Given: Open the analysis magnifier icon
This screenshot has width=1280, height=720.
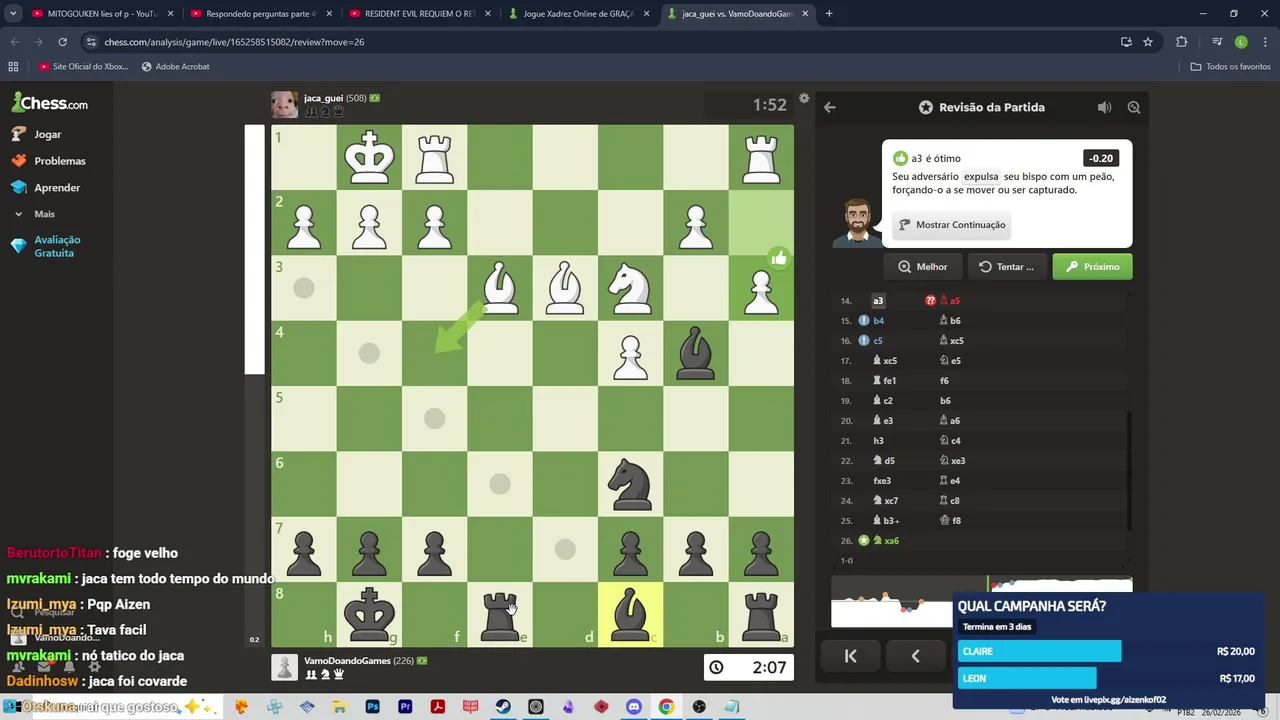Looking at the screenshot, I should click(x=1134, y=107).
